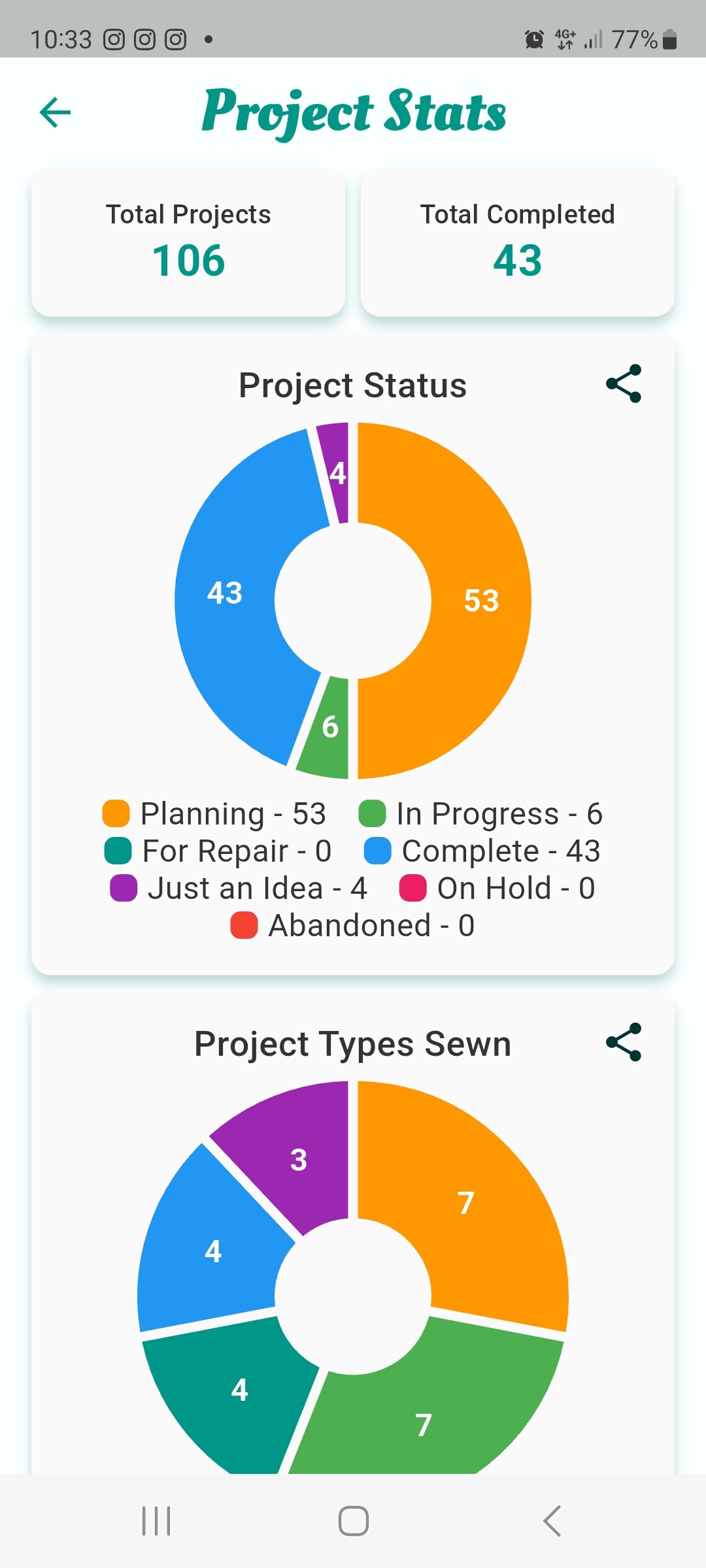Share the Project Types Sewn chart
The height and width of the screenshot is (1568, 706).
(624, 1042)
